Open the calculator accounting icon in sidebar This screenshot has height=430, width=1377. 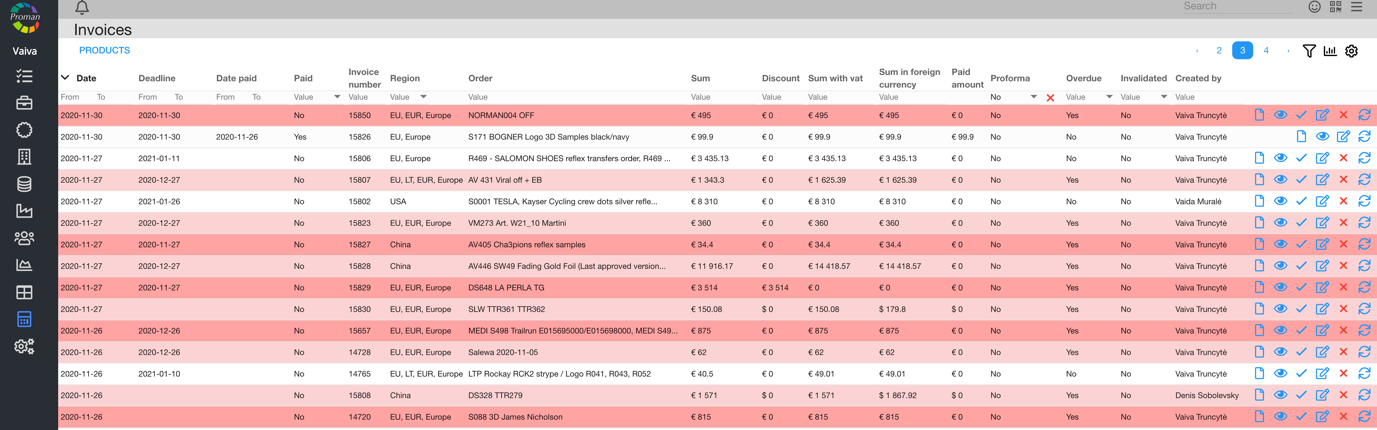[x=24, y=320]
